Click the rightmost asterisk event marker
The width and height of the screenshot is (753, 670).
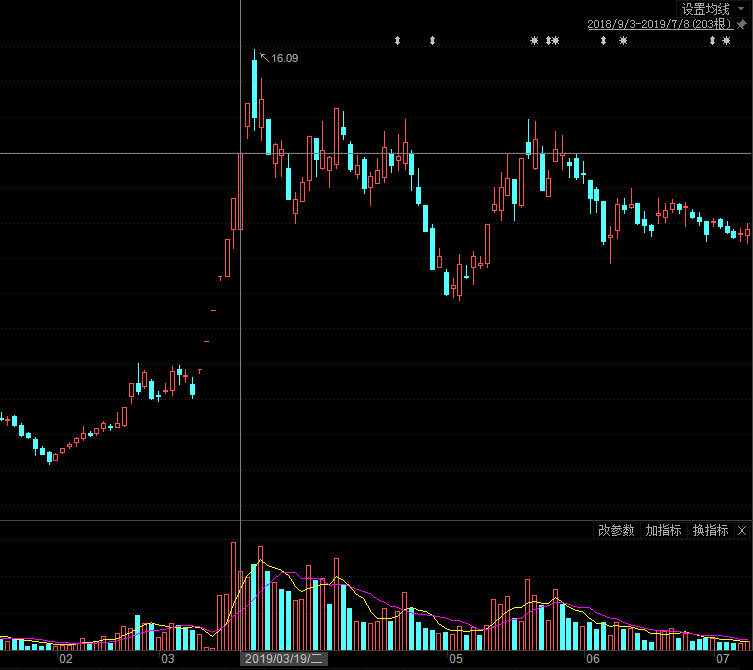click(726, 40)
